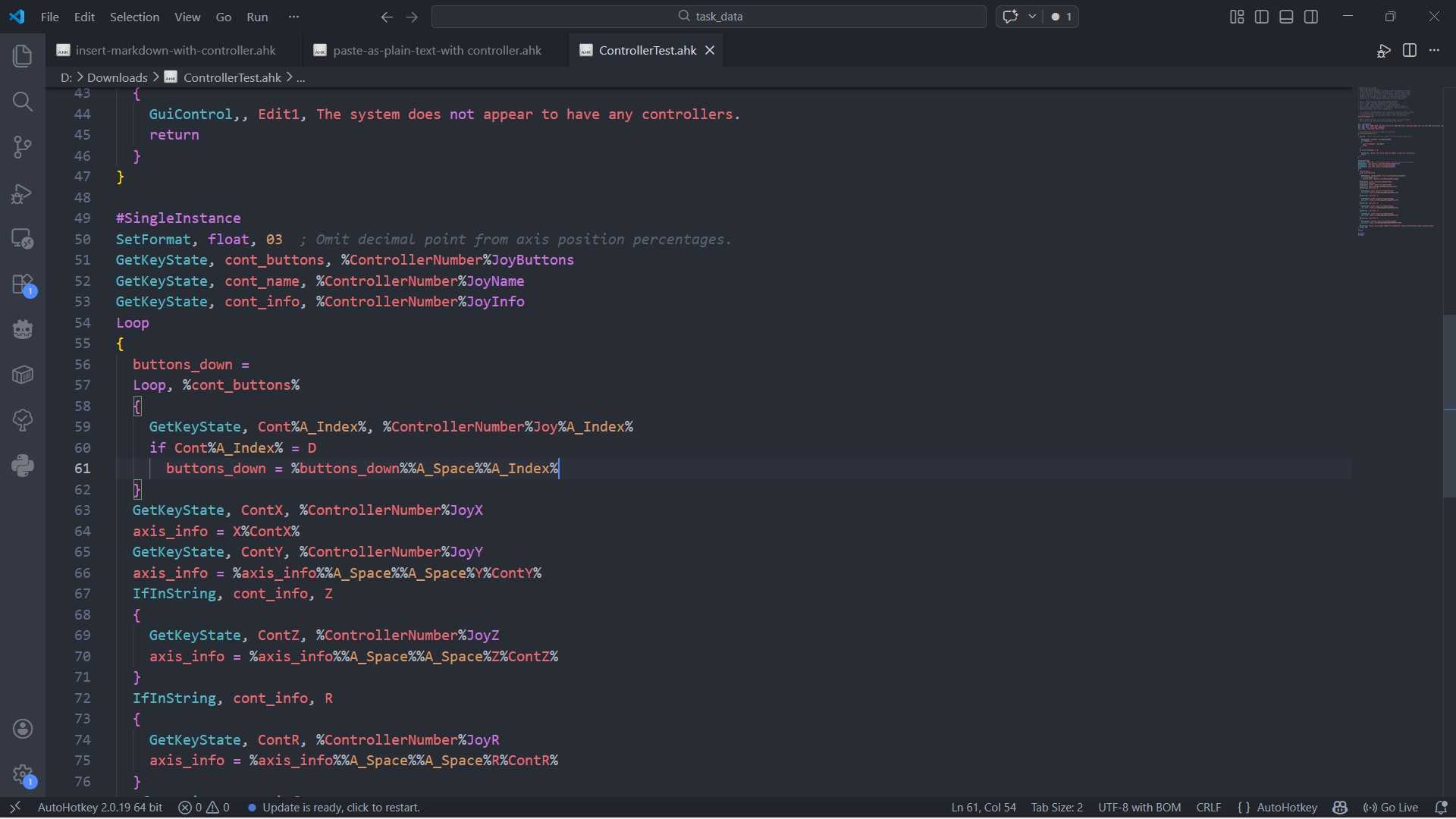Open Copilot chat dropdown arrow
The height and width of the screenshot is (819, 1456).
pos(1032,17)
